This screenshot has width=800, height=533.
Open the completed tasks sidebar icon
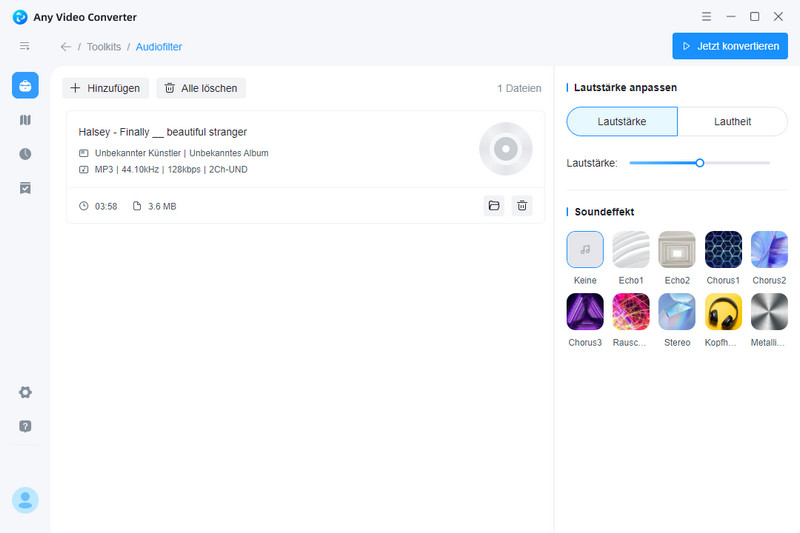(x=25, y=188)
